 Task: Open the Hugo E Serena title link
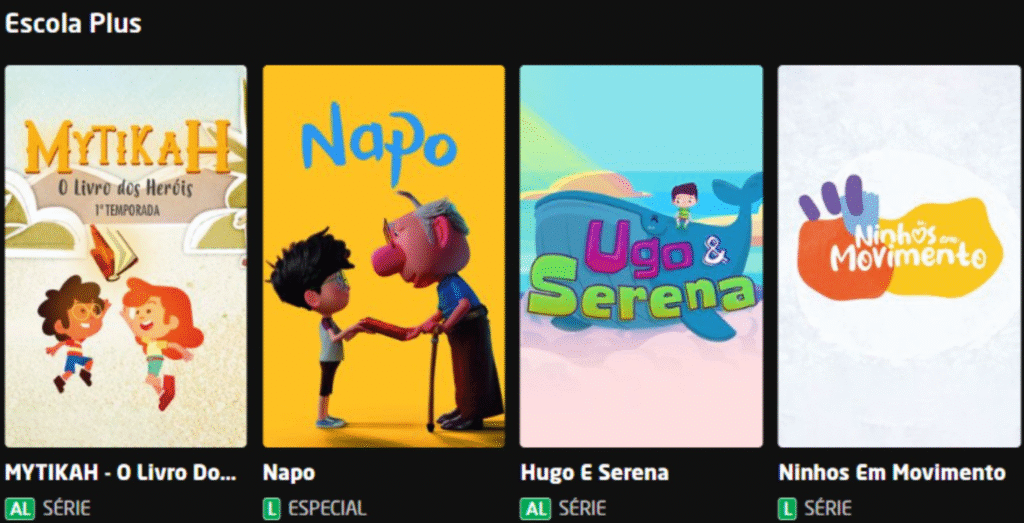594,473
